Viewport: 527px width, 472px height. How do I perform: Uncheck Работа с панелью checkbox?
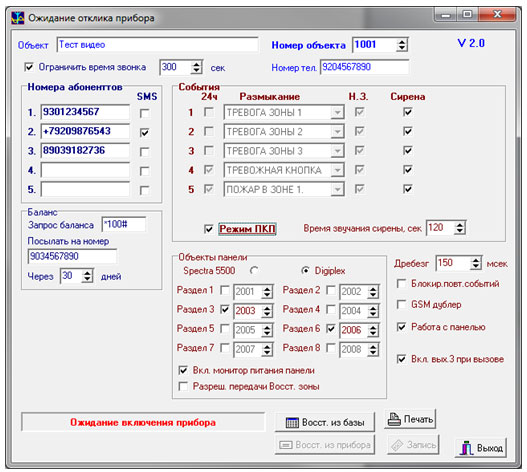[401, 326]
